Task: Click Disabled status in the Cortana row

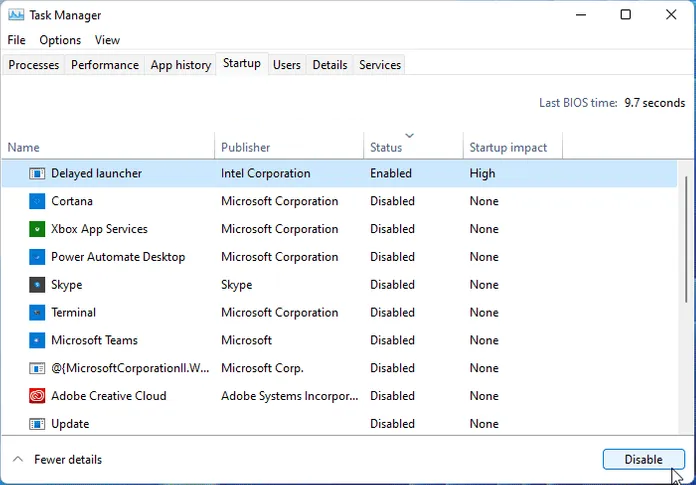Action: (x=392, y=201)
